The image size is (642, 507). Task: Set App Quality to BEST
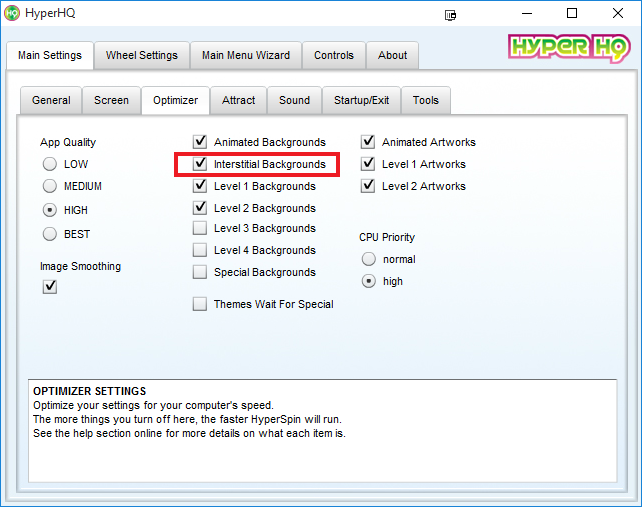click(x=50, y=234)
